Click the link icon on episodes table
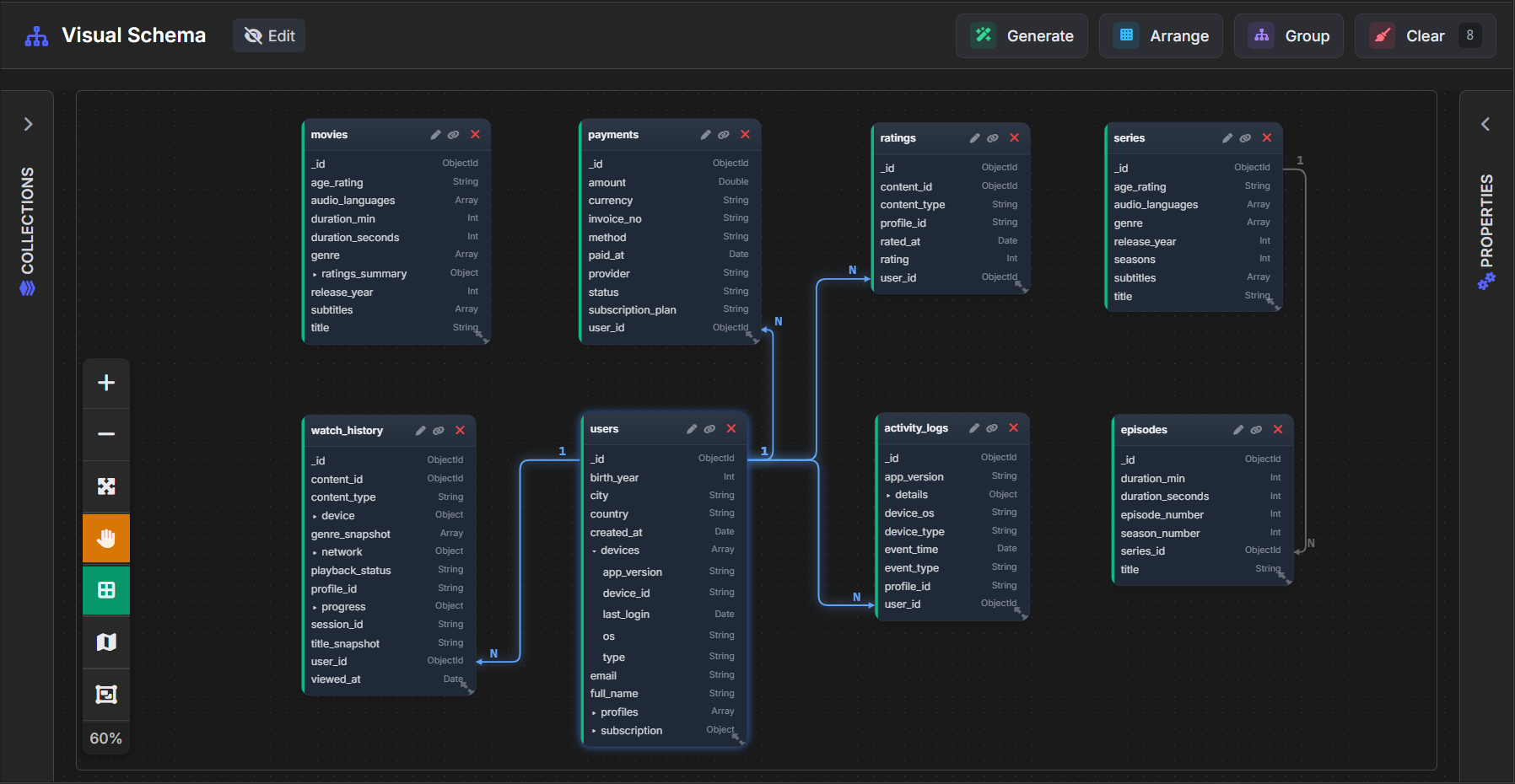Screen dimensions: 1515x784 click(1257, 430)
